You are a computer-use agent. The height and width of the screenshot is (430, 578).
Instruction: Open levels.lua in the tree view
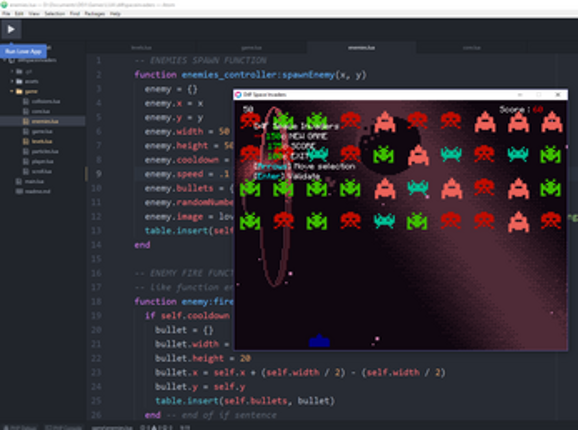42,141
